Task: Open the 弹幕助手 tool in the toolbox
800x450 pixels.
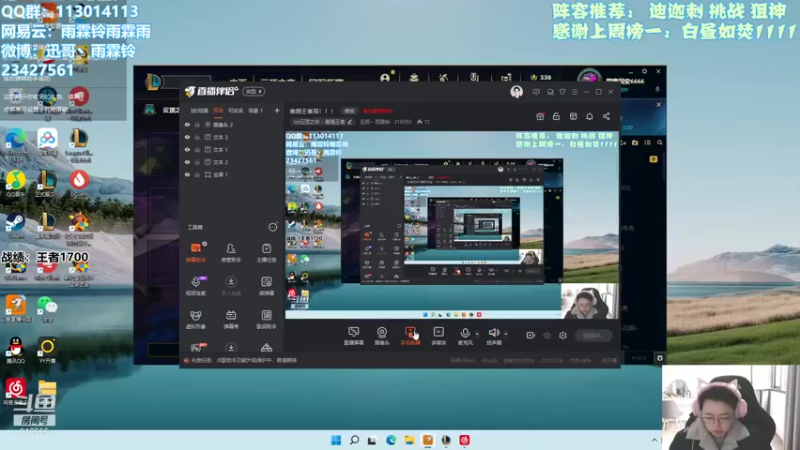Action: pyautogui.click(x=196, y=253)
